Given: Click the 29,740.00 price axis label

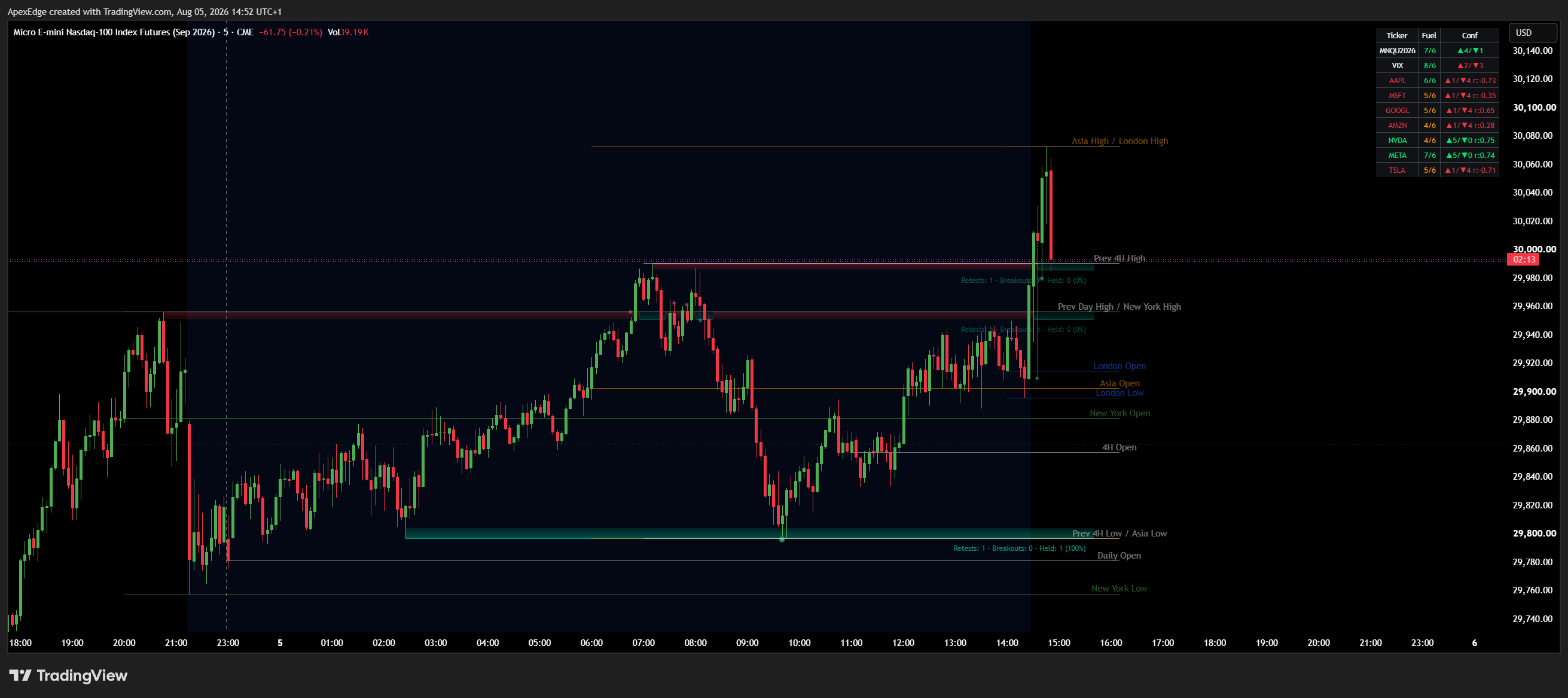Looking at the screenshot, I should pyautogui.click(x=1532, y=619).
